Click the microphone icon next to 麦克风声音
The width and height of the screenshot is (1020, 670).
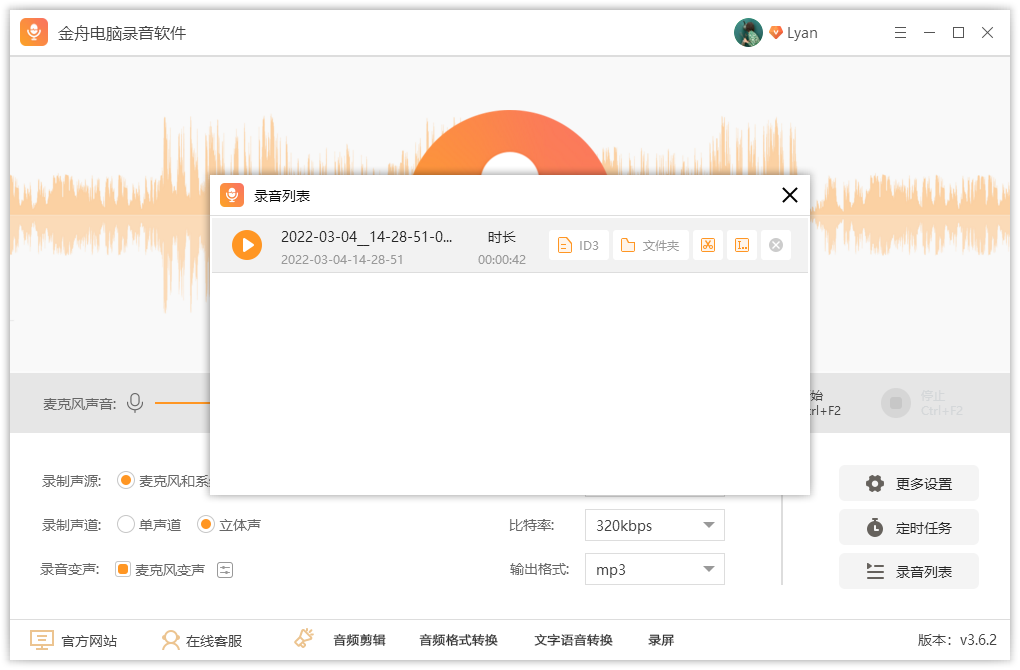(x=135, y=403)
